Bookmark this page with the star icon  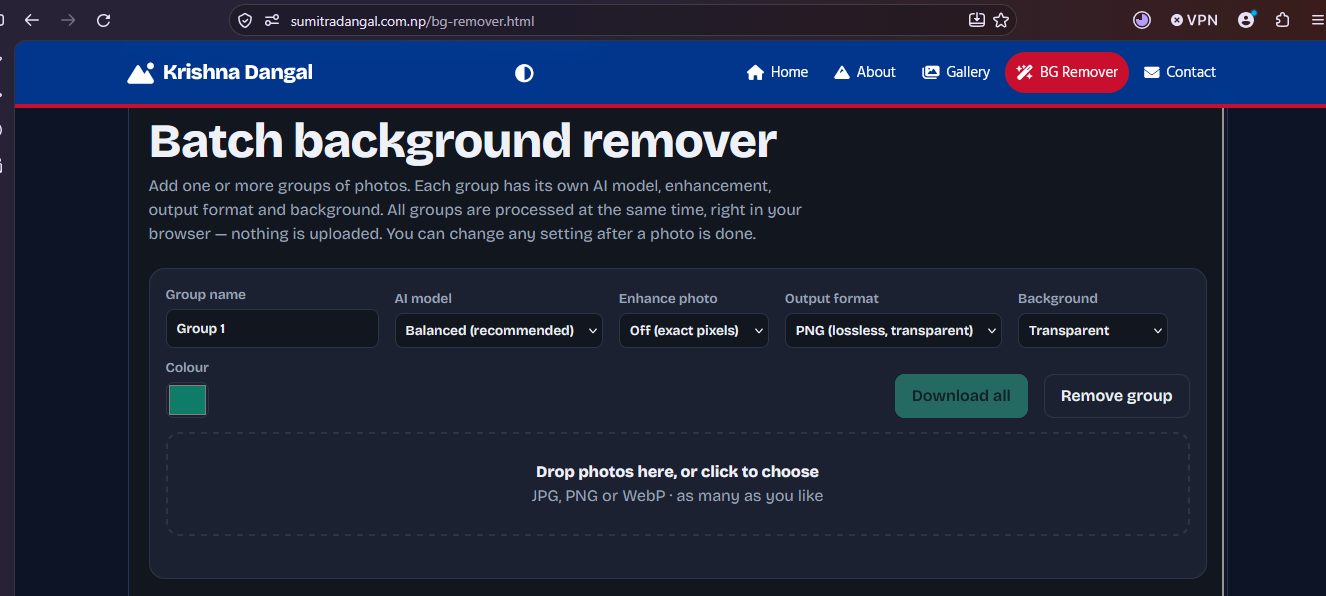(1001, 20)
